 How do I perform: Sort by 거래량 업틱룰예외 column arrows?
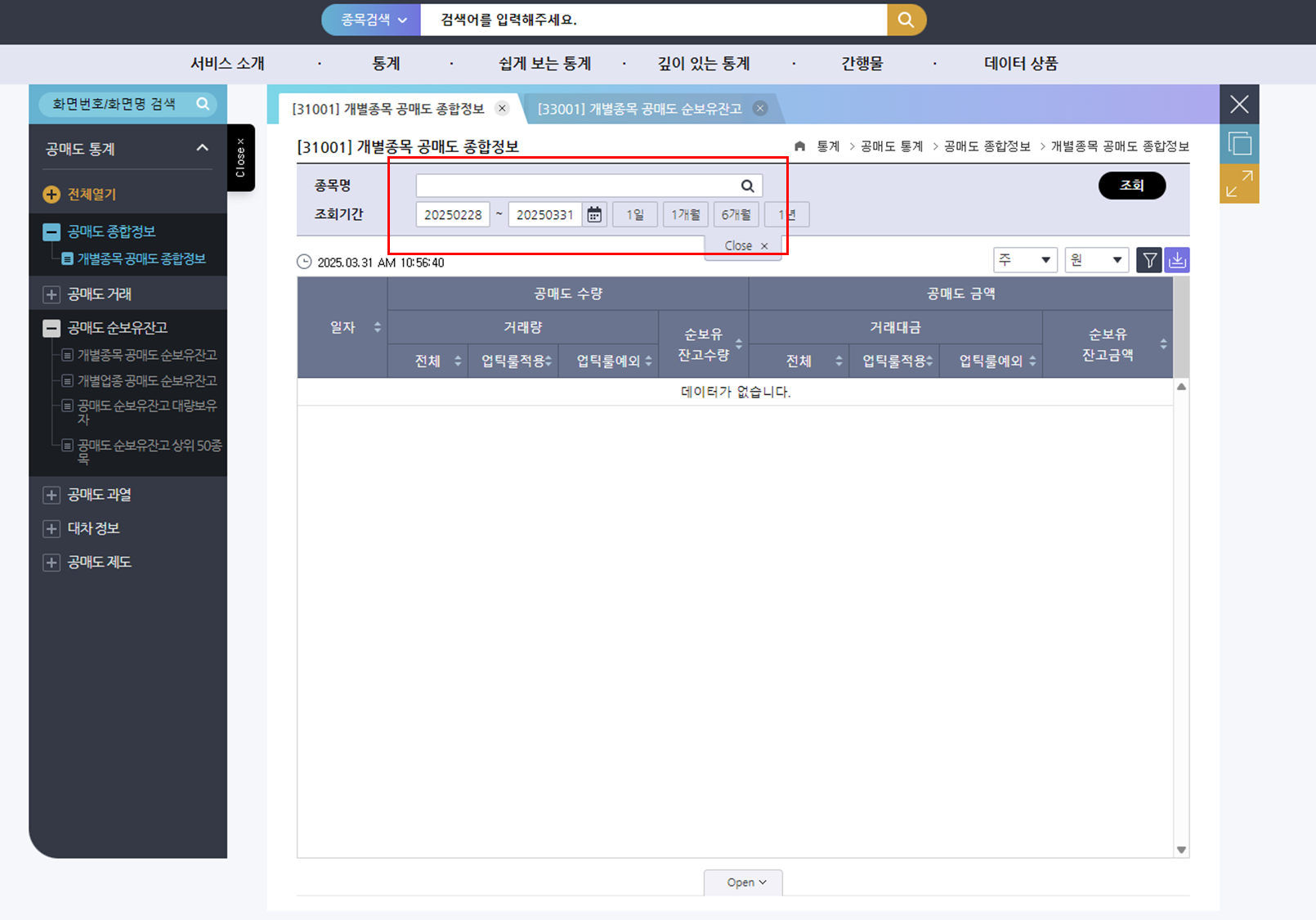[x=648, y=361]
